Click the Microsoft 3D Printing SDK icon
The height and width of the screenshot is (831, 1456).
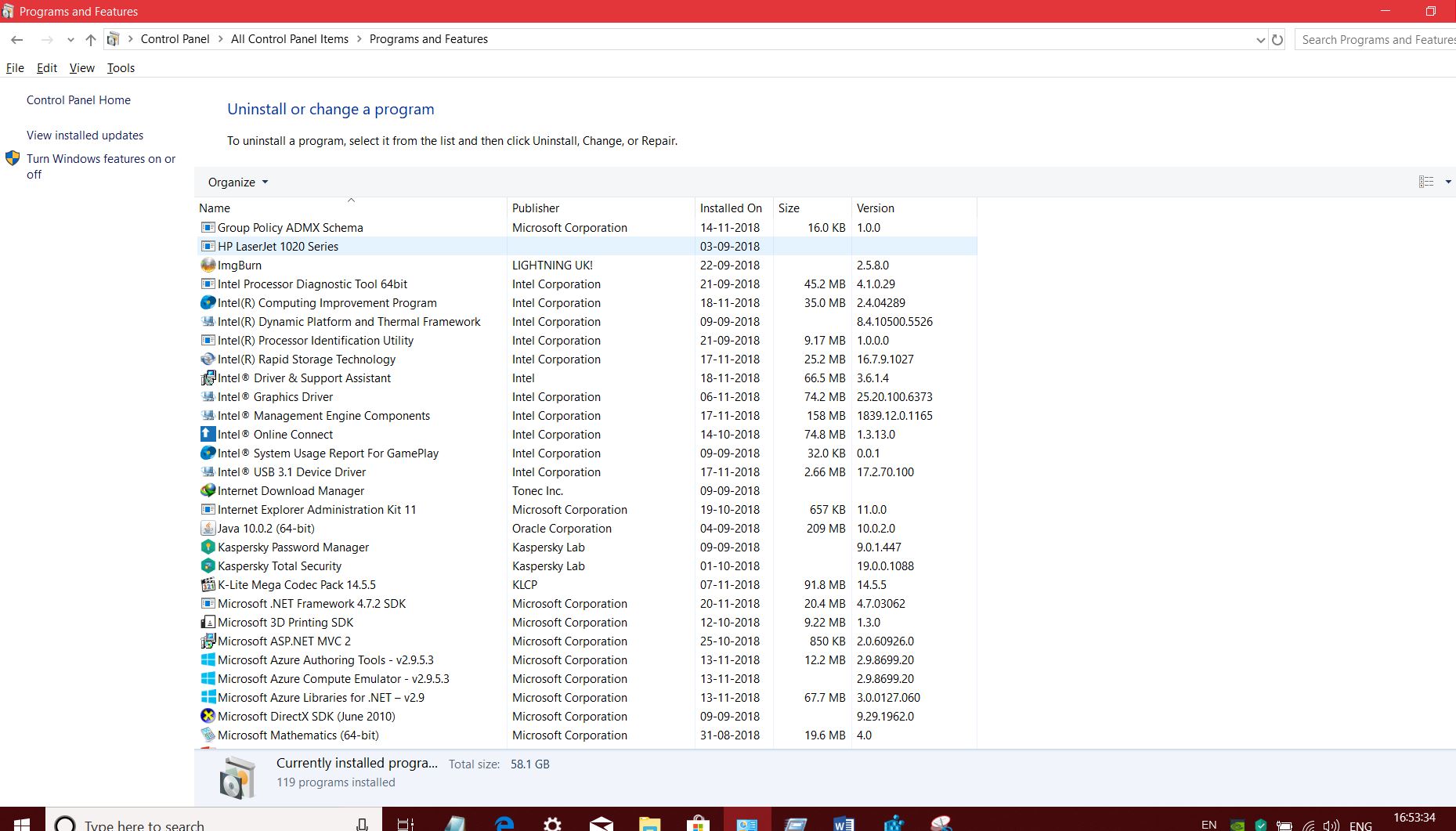click(208, 623)
